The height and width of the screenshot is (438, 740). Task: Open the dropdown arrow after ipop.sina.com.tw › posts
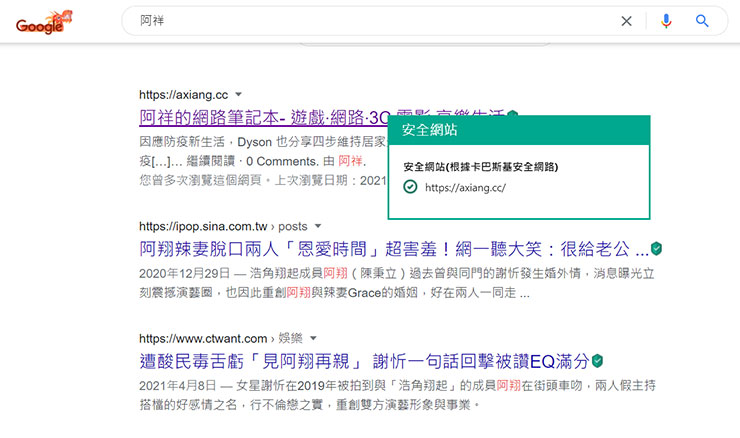click(x=318, y=226)
